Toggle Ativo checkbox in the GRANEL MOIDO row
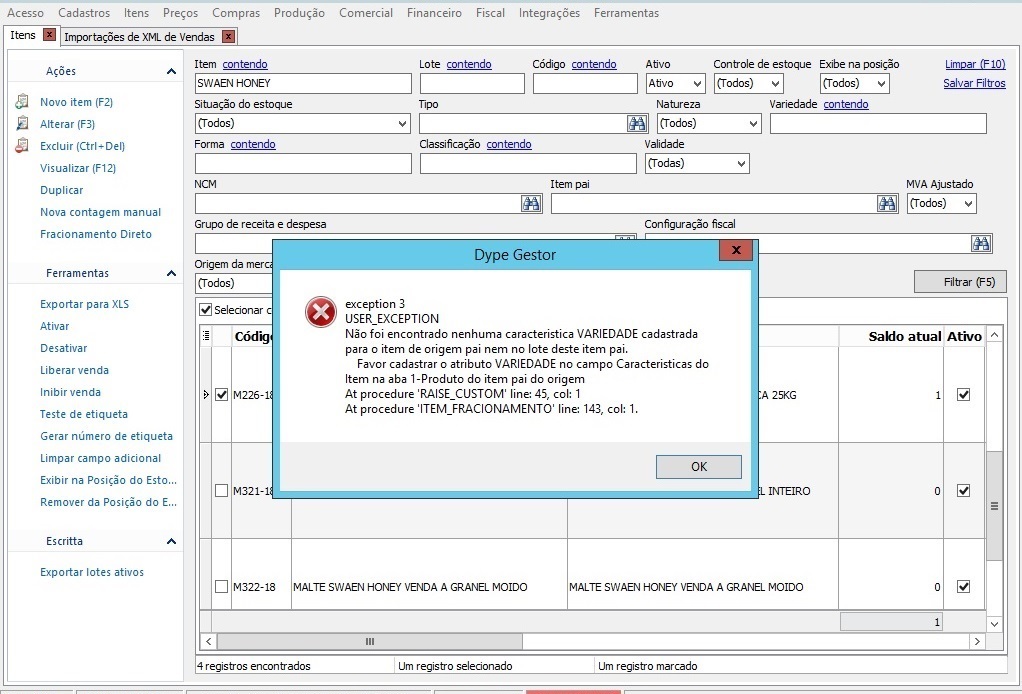Viewport: 1022px width, 694px height. (963, 586)
